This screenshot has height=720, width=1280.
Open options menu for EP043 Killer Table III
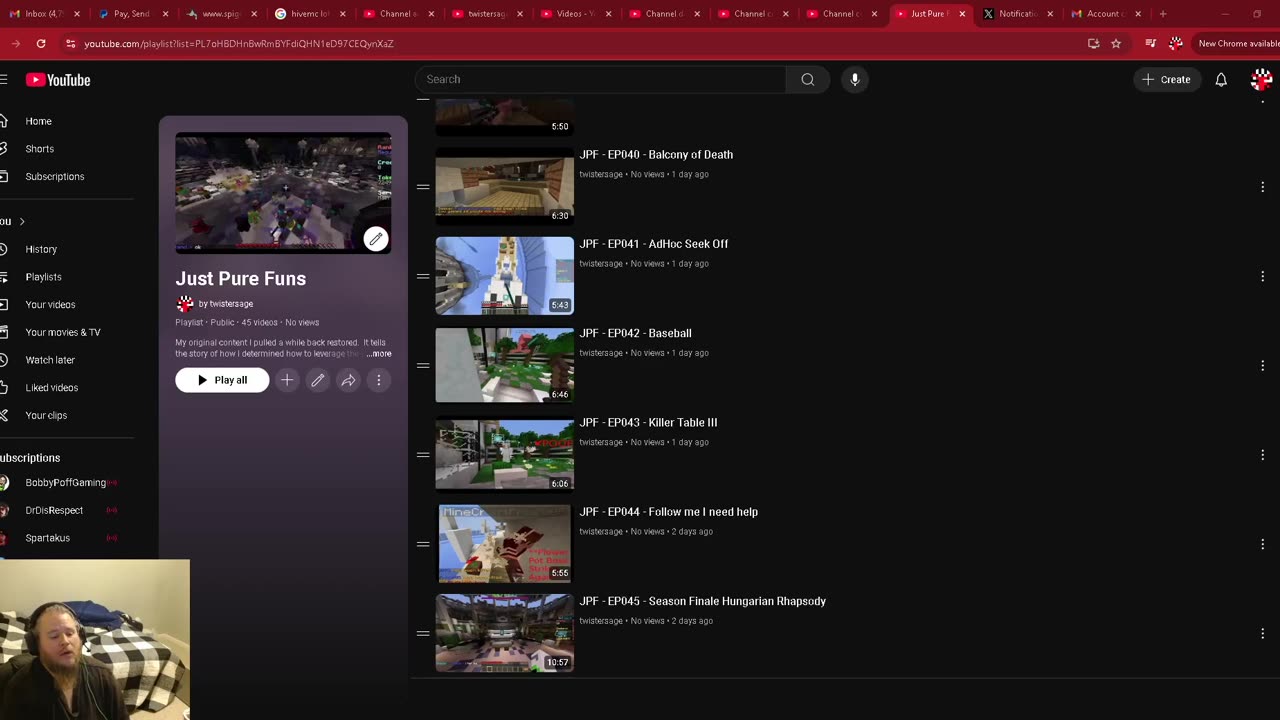click(x=1262, y=455)
